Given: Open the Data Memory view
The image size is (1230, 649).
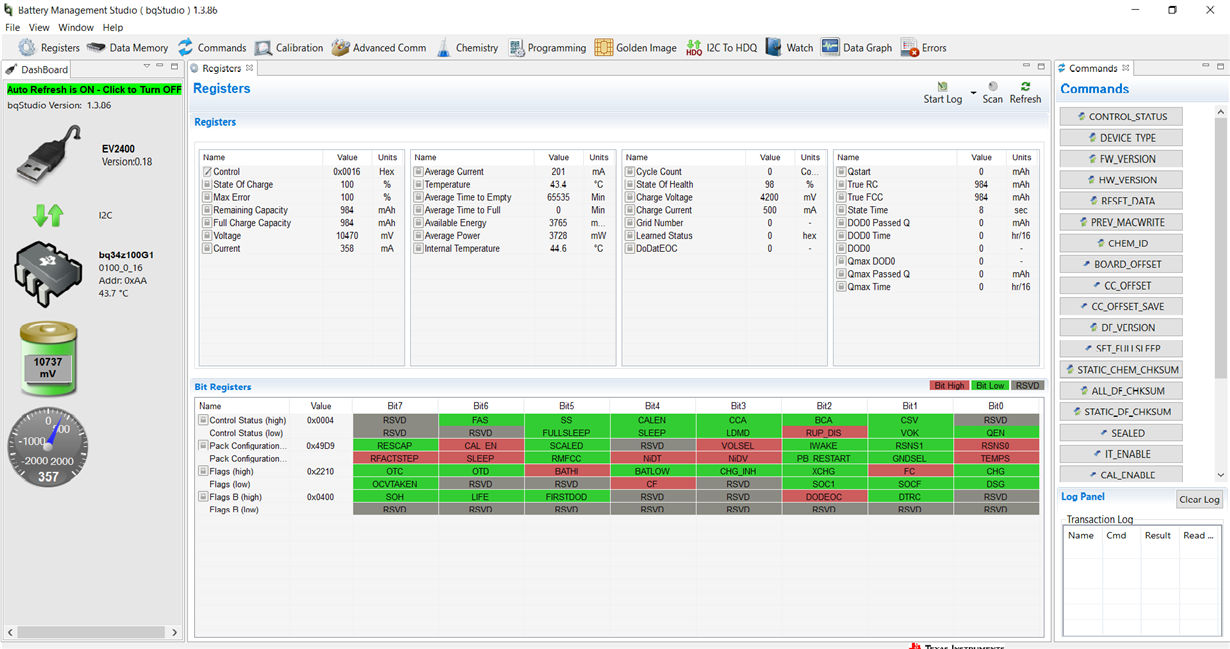Looking at the screenshot, I should tap(127, 48).
